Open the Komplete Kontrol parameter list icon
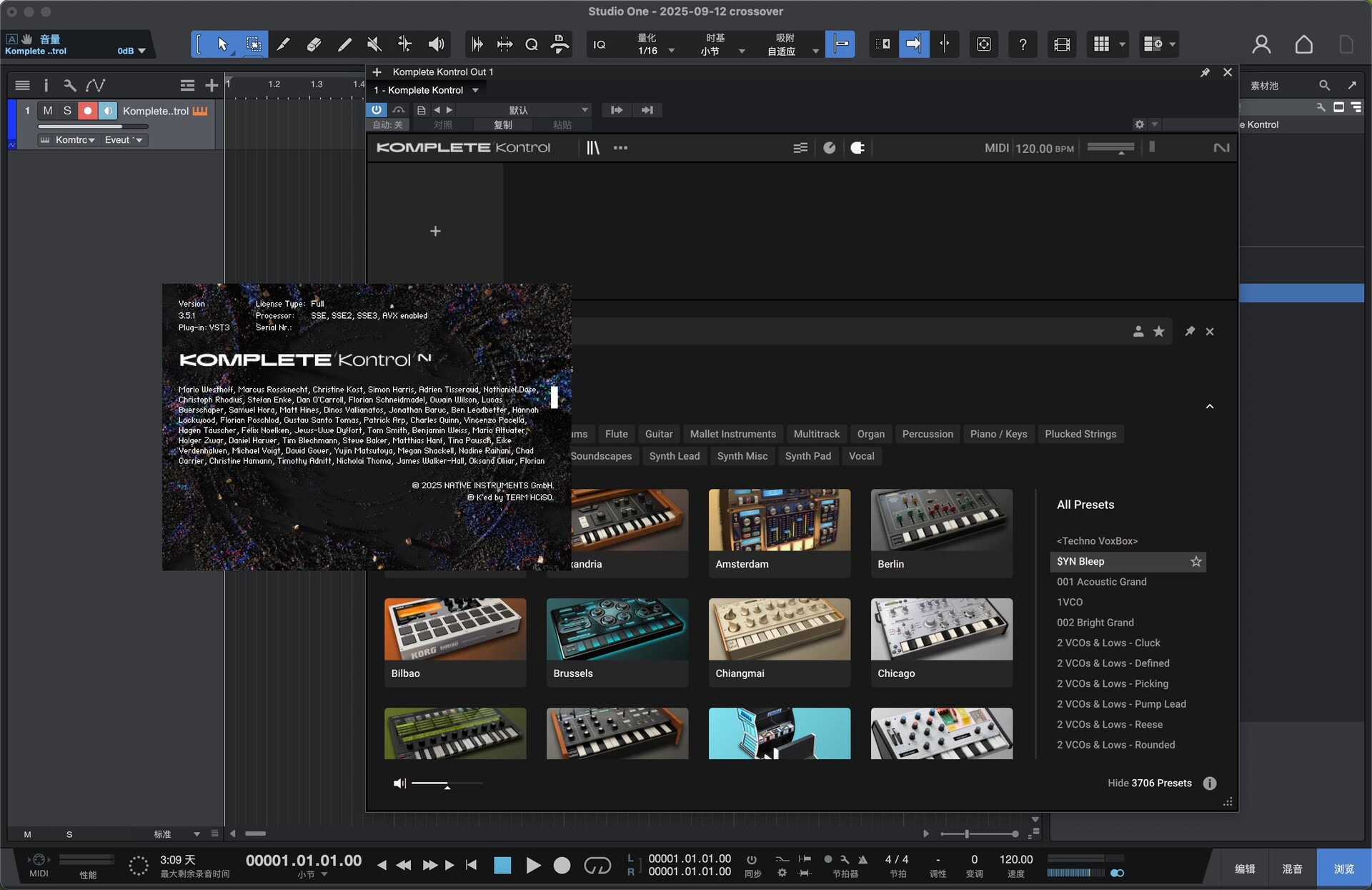Screen dimensions: 1372x890 coord(800,147)
